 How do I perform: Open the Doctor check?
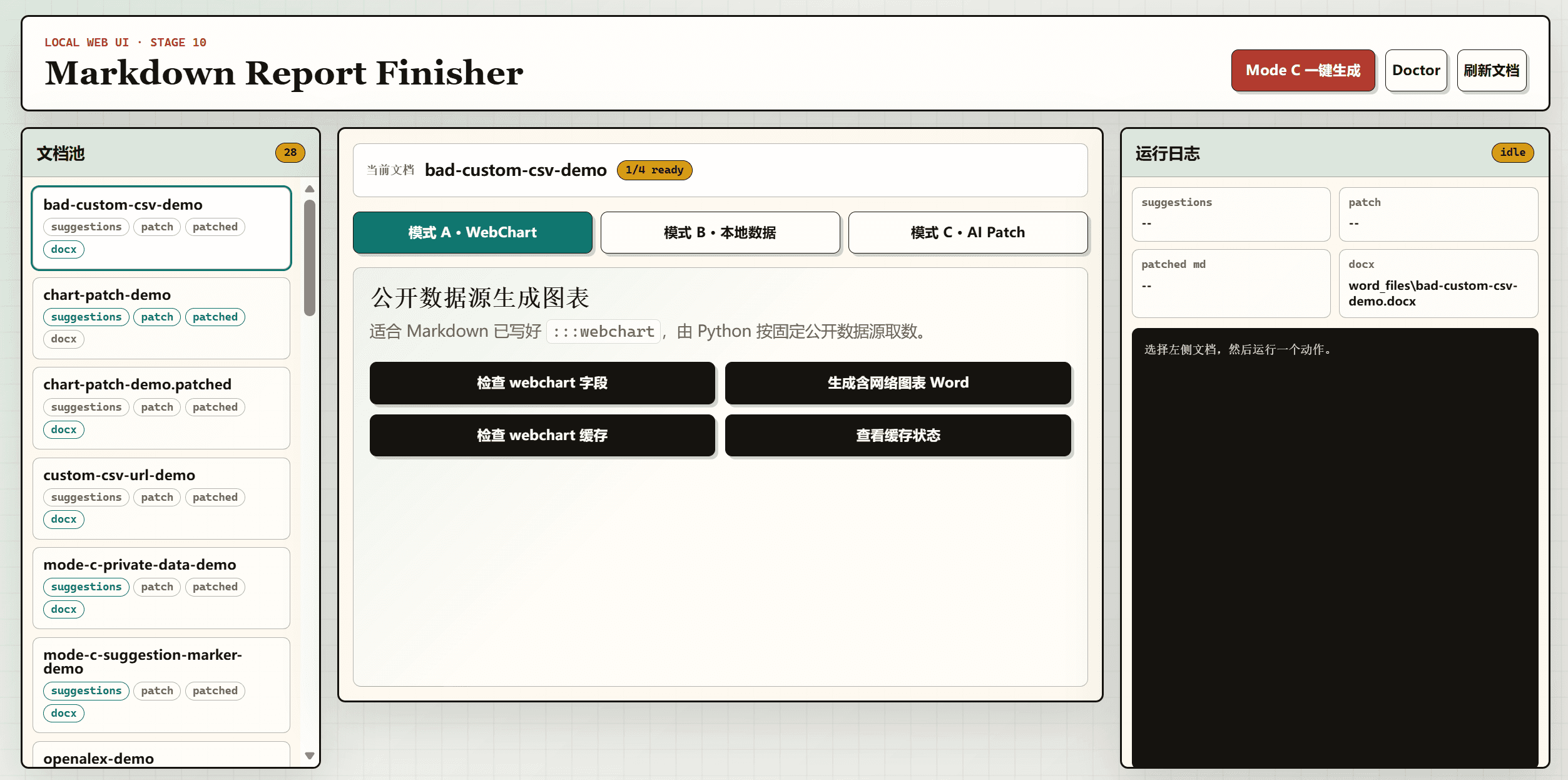point(1416,71)
